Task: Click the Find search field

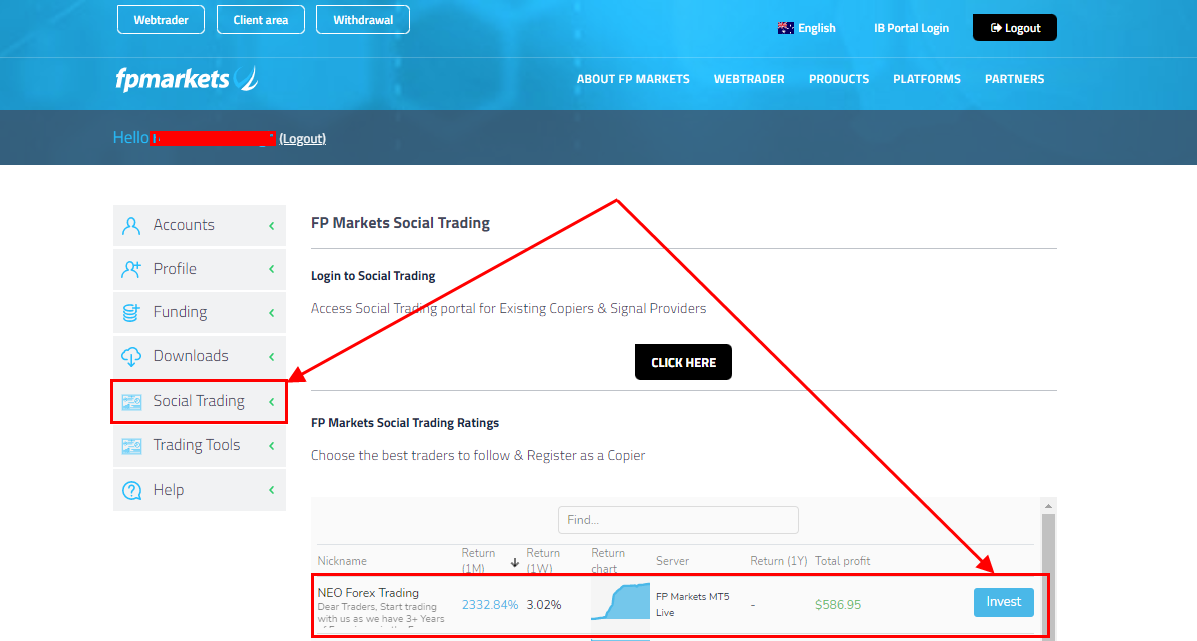Action: [678, 520]
